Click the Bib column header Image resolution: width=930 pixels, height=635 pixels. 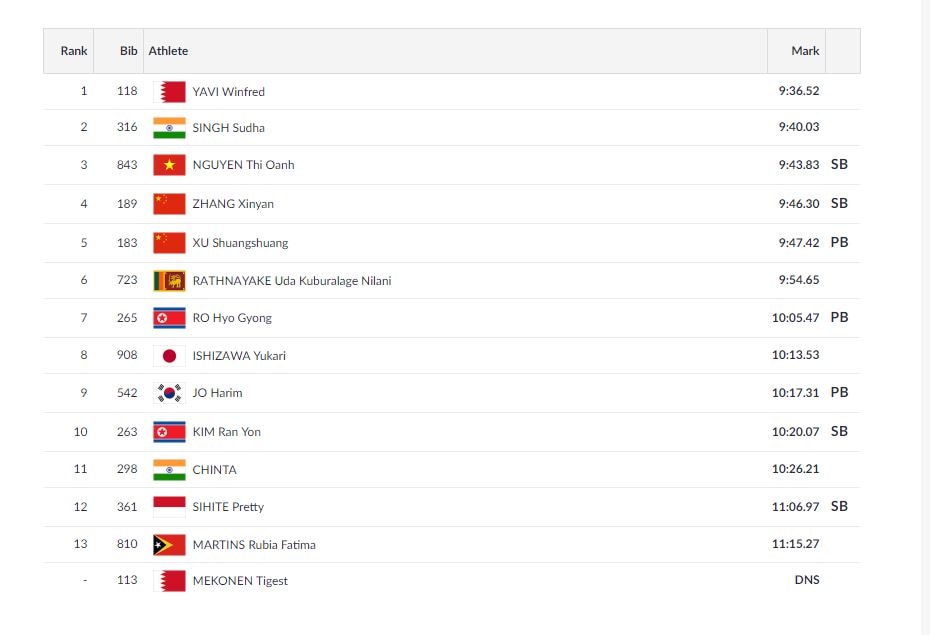(x=128, y=51)
